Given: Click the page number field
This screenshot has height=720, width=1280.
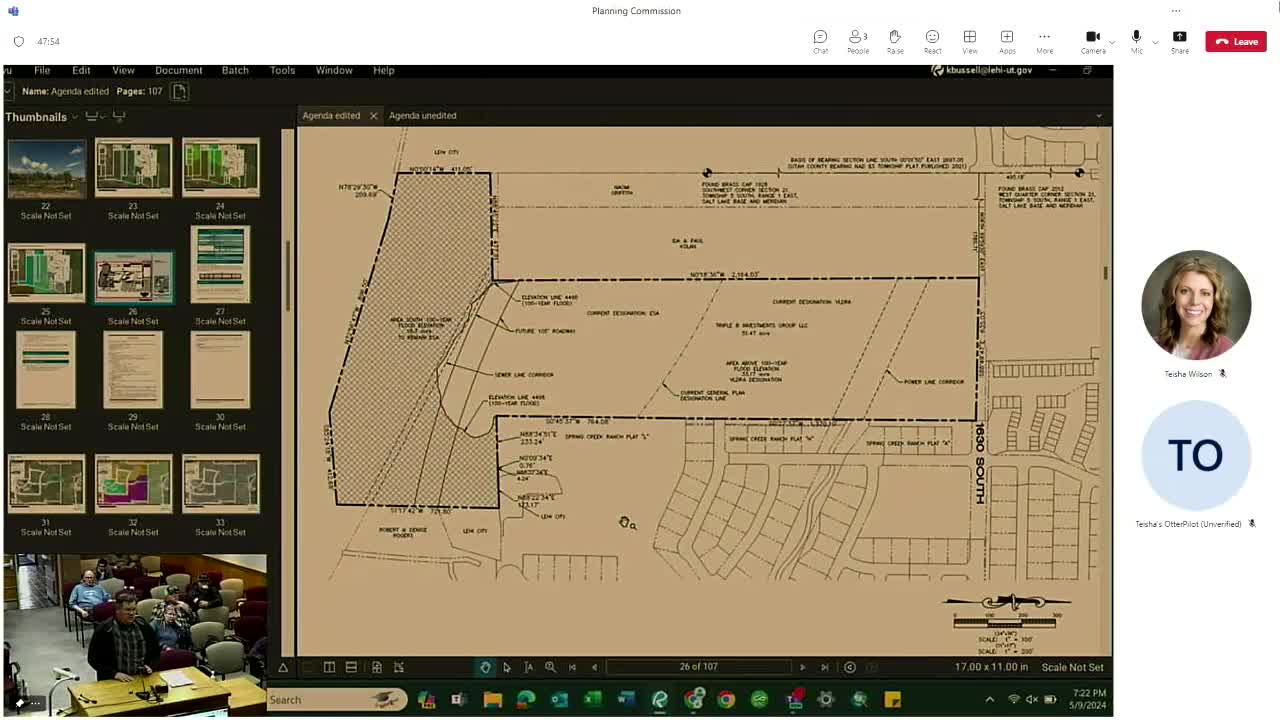Looking at the screenshot, I should pos(698,667).
